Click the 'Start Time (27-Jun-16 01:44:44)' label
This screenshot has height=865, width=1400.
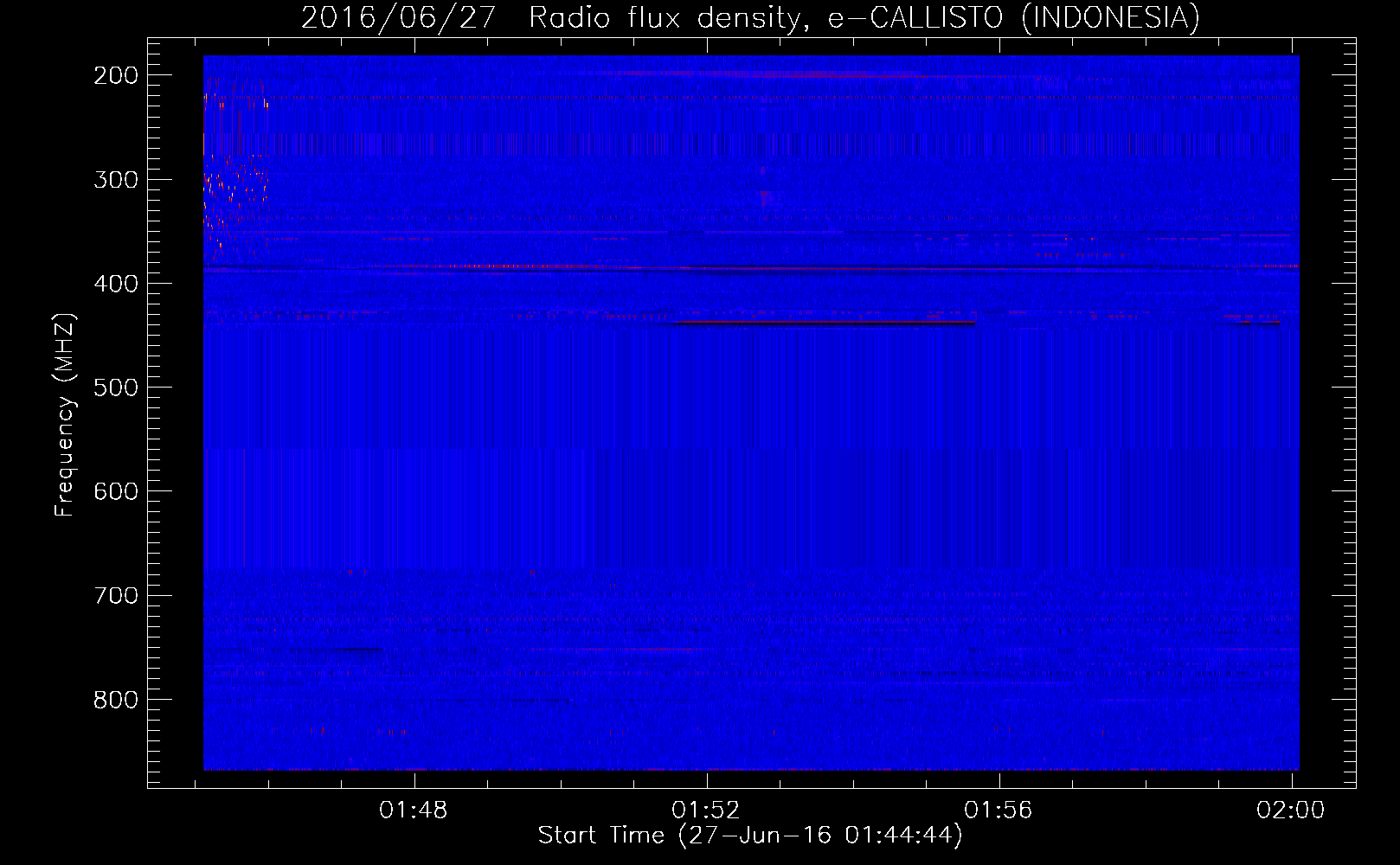click(750, 835)
